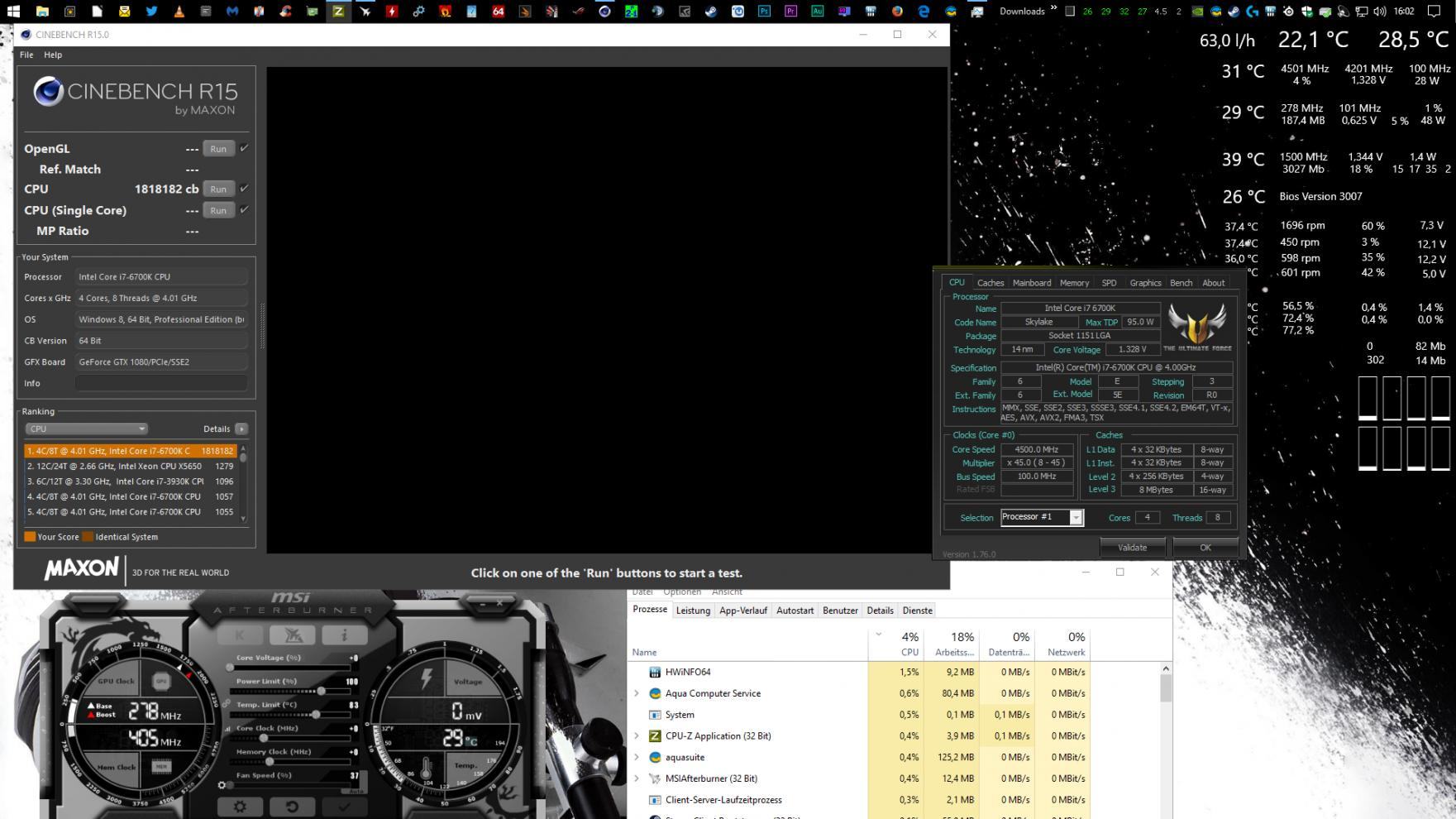
Task: Open CPU-Z Processor #1 selection dropdown
Action: click(x=1042, y=517)
